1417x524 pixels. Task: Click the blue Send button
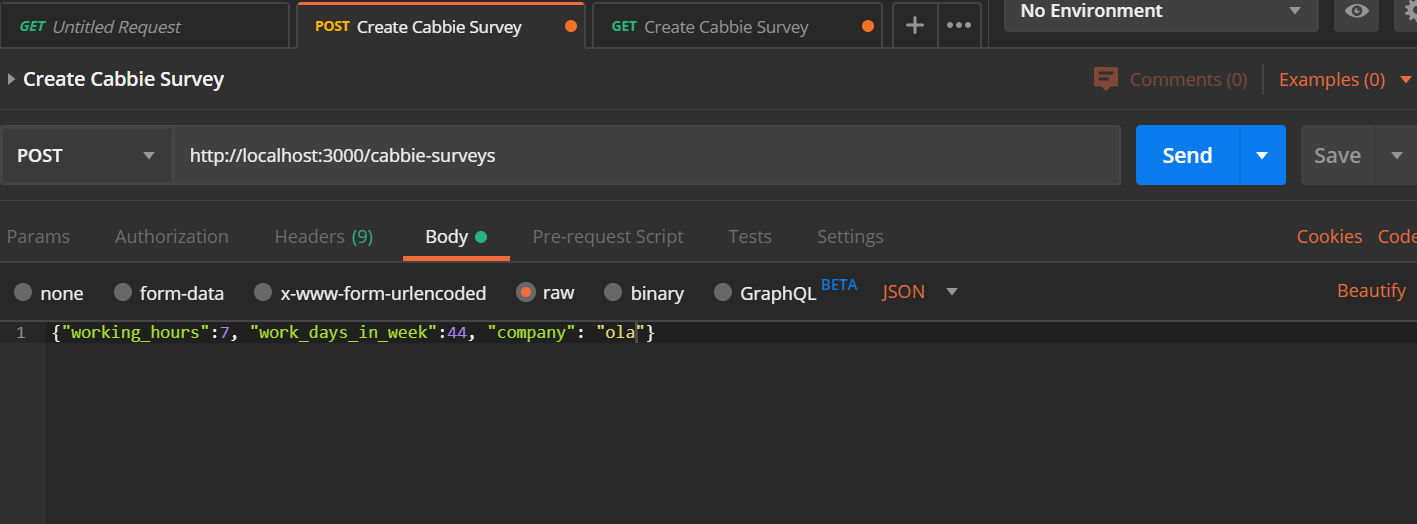coord(1188,155)
